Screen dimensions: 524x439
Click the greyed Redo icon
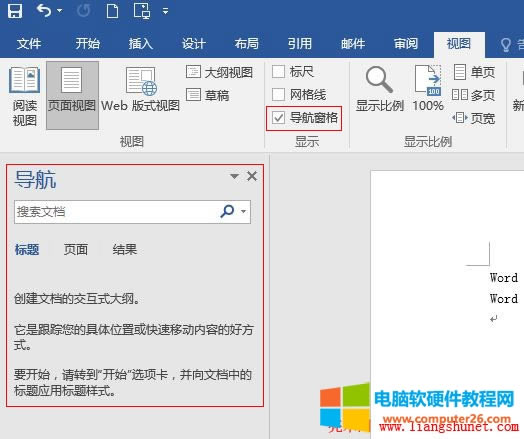(83, 11)
